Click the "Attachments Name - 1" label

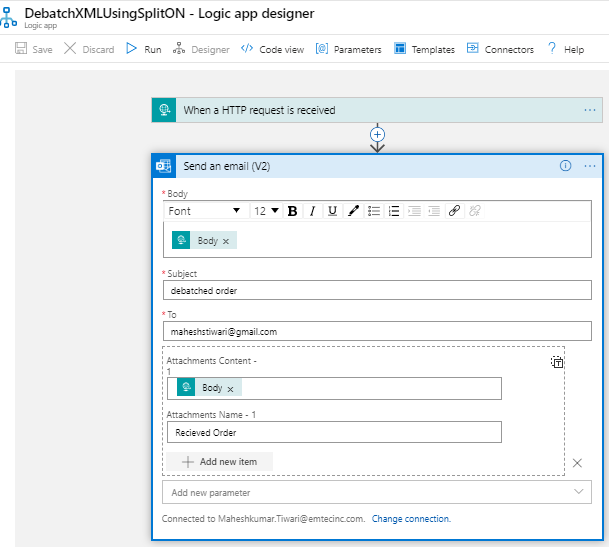[211, 415]
